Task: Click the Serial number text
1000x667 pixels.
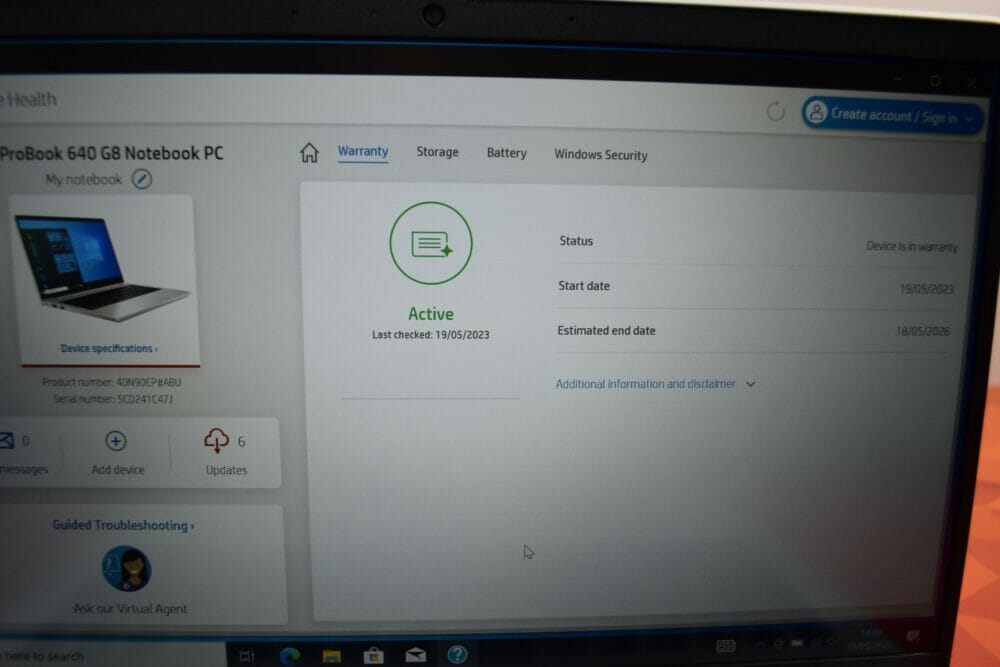Action: point(113,399)
